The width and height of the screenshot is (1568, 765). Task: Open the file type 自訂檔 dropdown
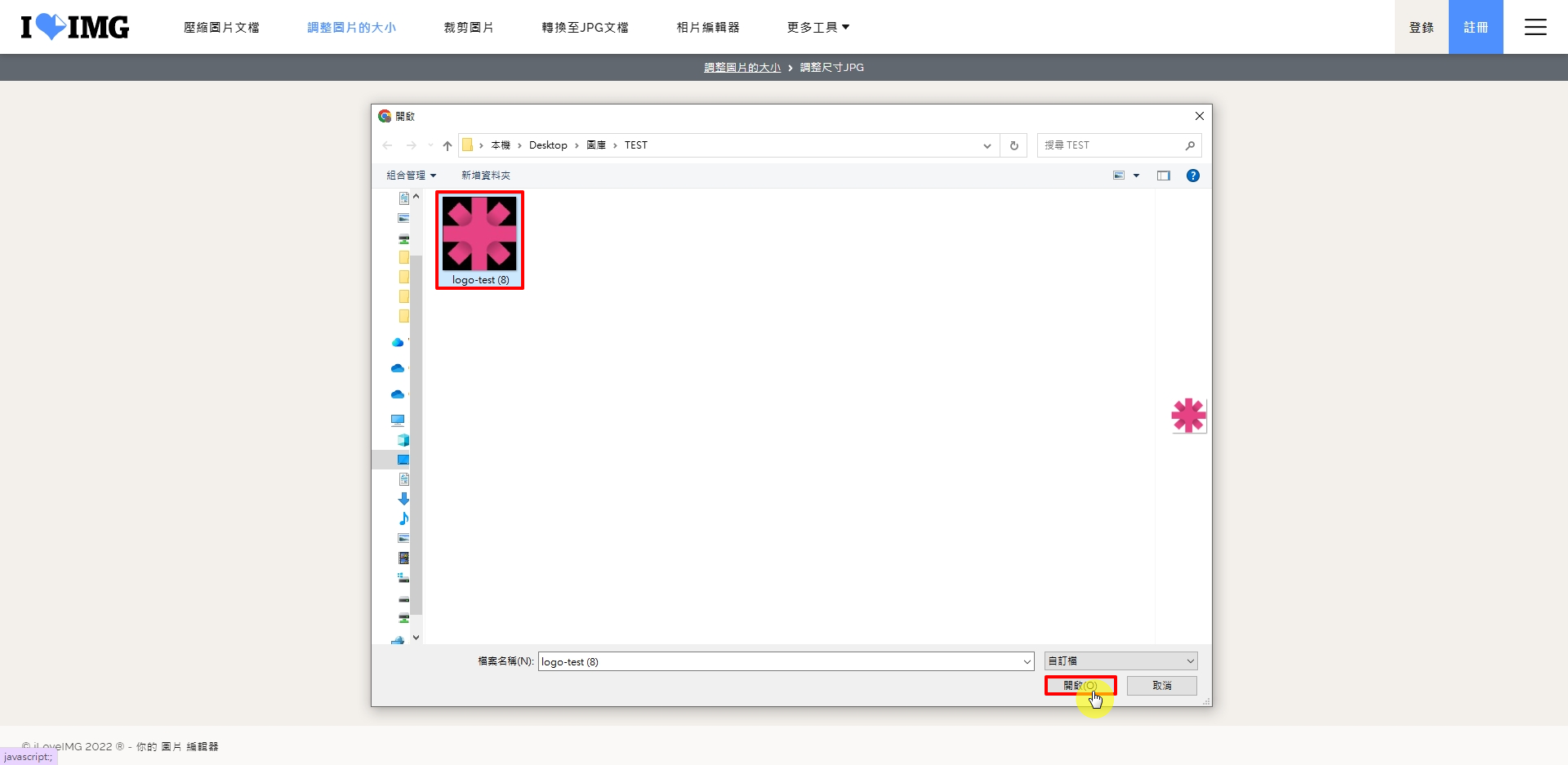tap(1120, 661)
